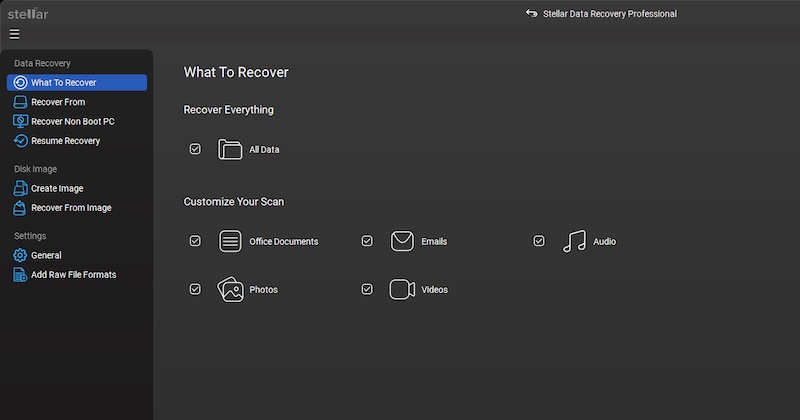The width and height of the screenshot is (800, 420).
Task: Toggle the Audio checkbox
Action: [x=539, y=241]
